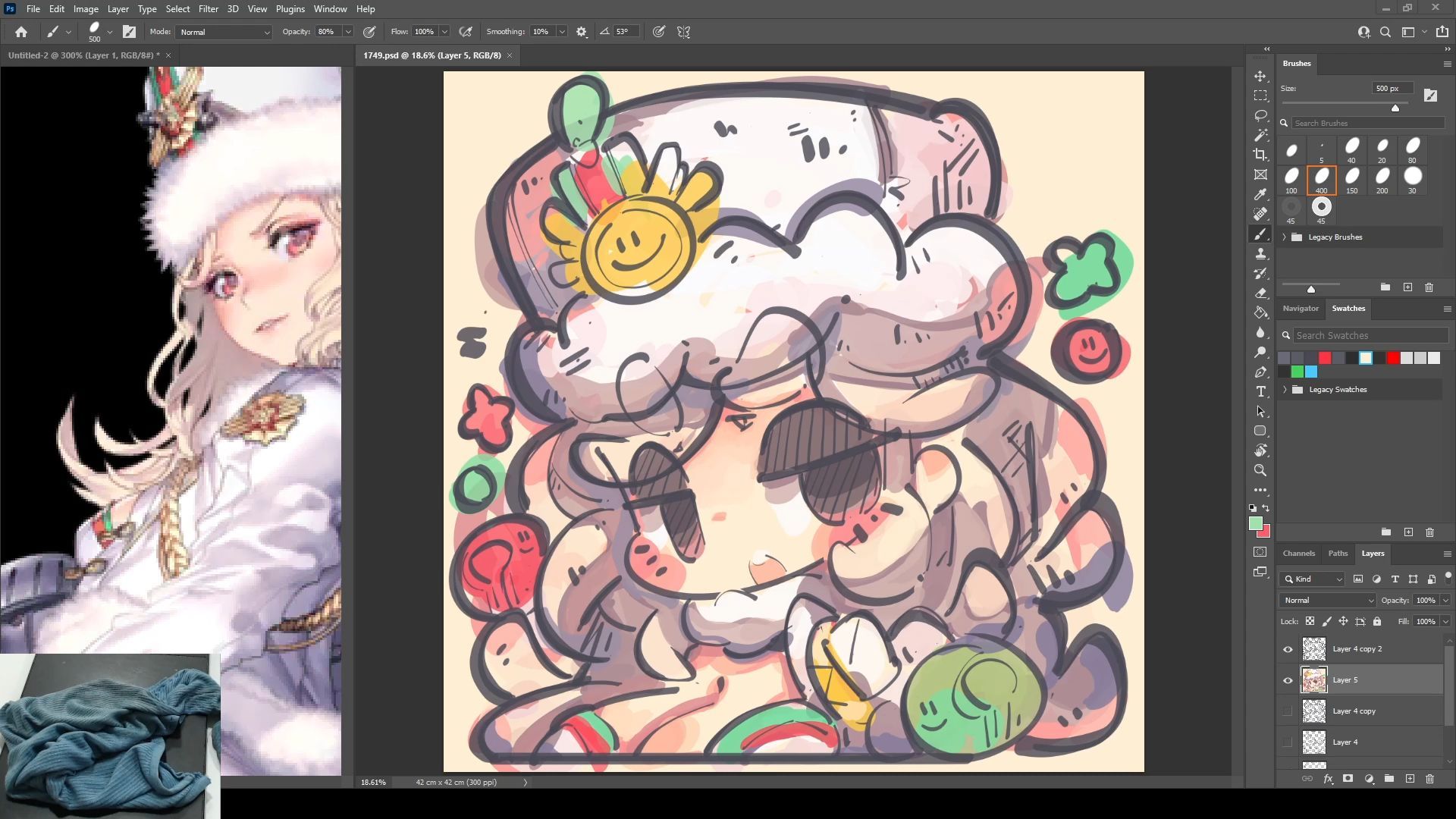The height and width of the screenshot is (819, 1456).
Task: Enable airbrush-style build-up
Action: click(466, 32)
